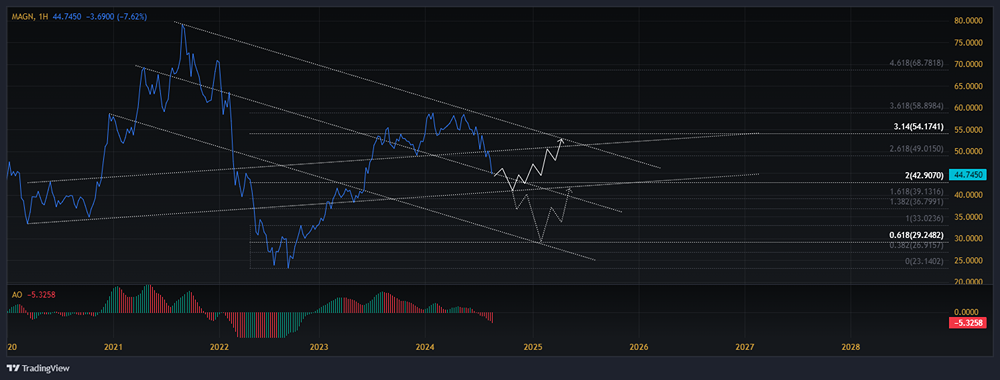Click the -3.6900 (-7.62%) change value
Screen dimensions: 1000x380
click(117, 17)
